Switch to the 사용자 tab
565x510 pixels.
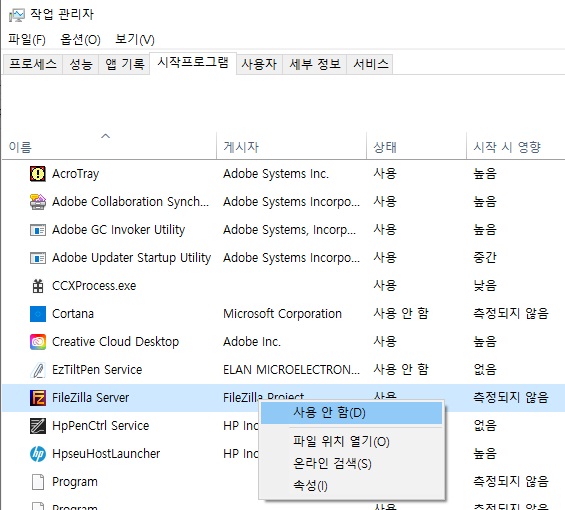coord(259,64)
